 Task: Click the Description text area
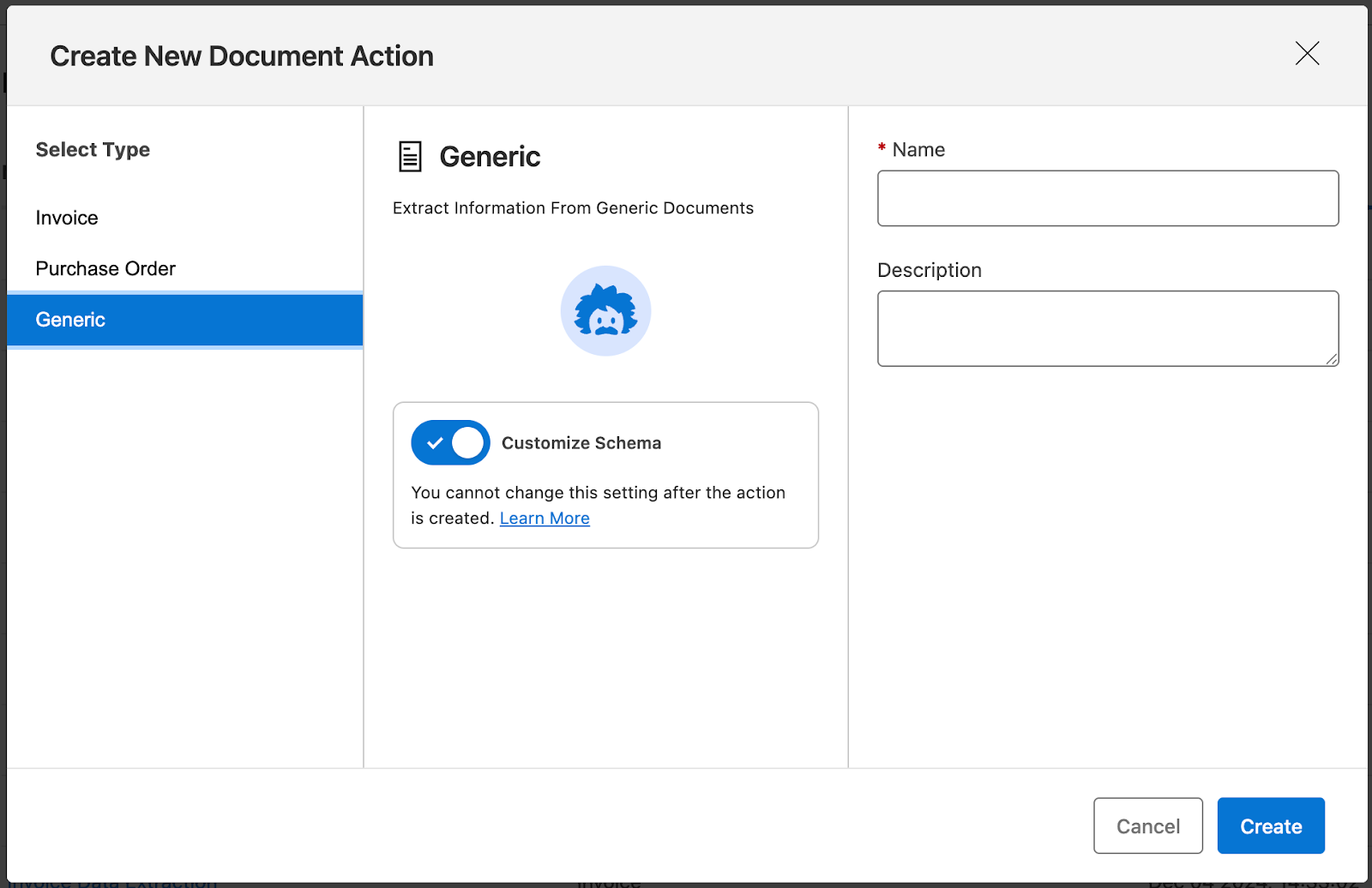1107,328
